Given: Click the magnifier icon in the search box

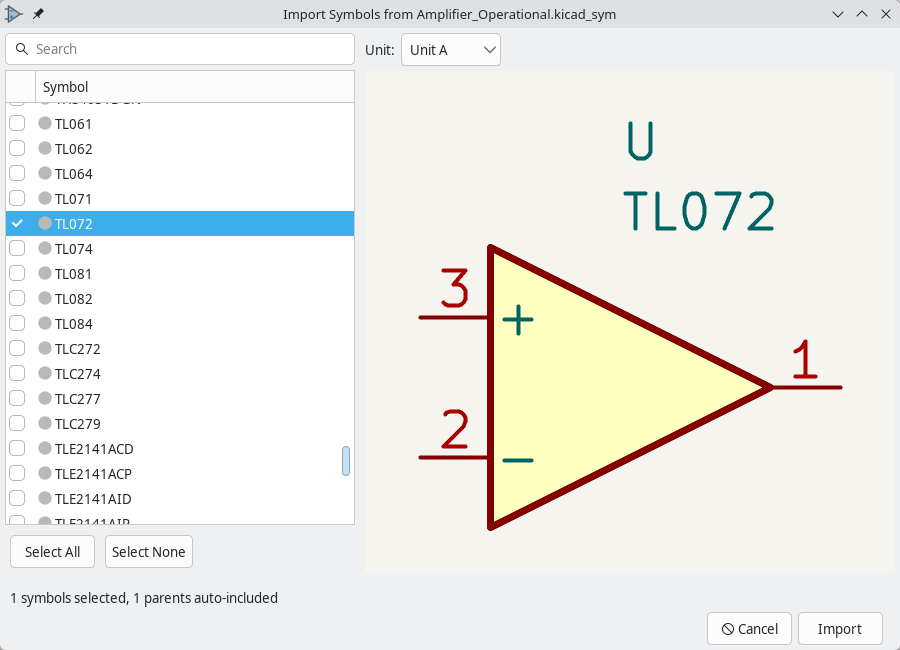Looking at the screenshot, I should pyautogui.click(x=22, y=48).
